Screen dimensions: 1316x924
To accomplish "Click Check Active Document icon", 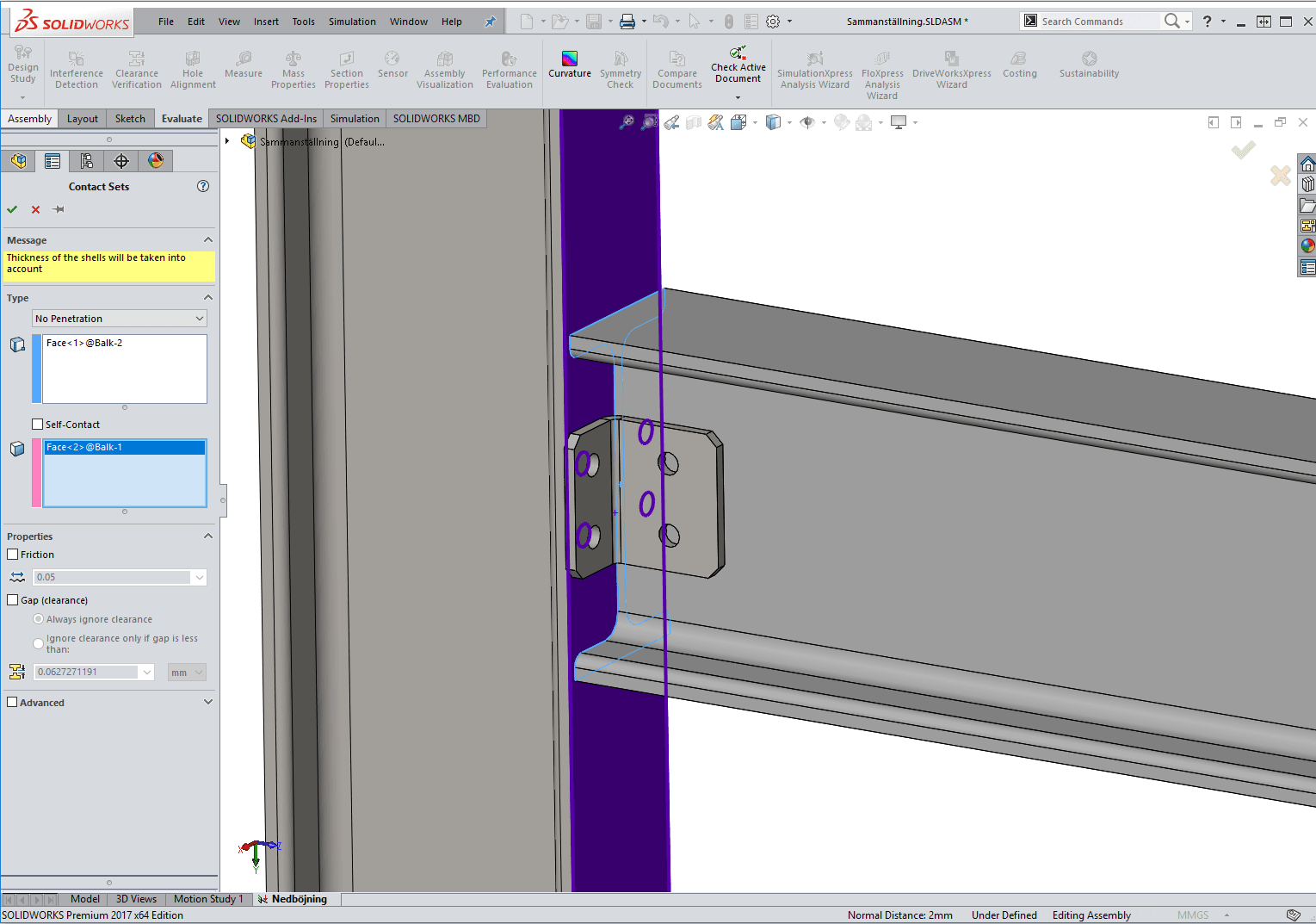I will (x=738, y=53).
